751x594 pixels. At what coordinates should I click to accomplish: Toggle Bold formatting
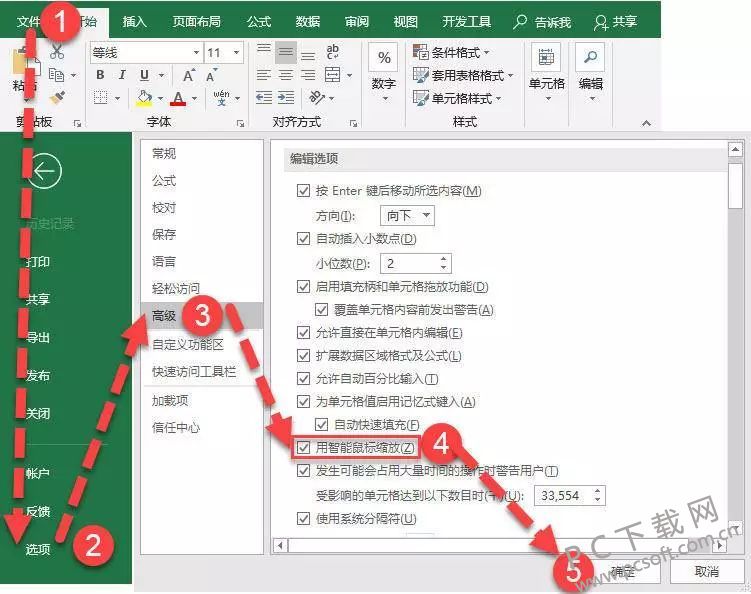coord(100,75)
